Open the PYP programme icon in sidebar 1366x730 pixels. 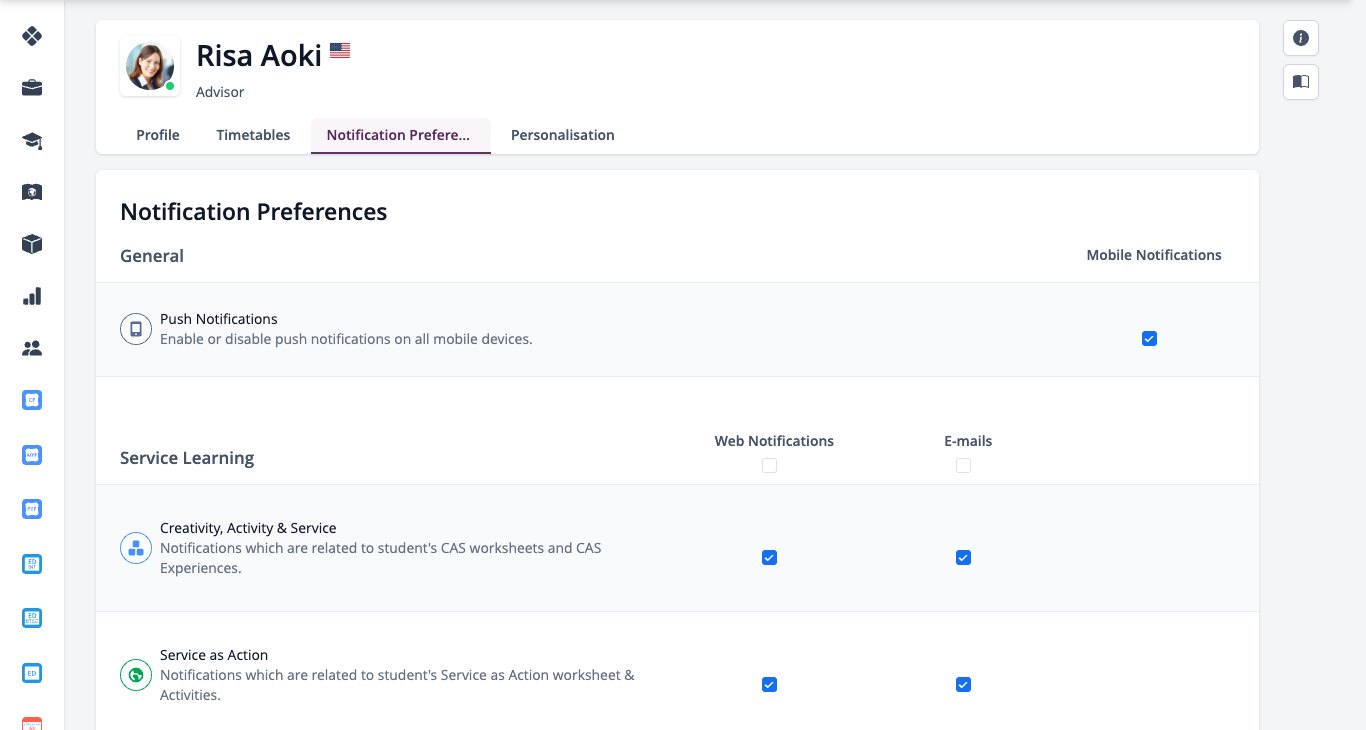coord(32,509)
